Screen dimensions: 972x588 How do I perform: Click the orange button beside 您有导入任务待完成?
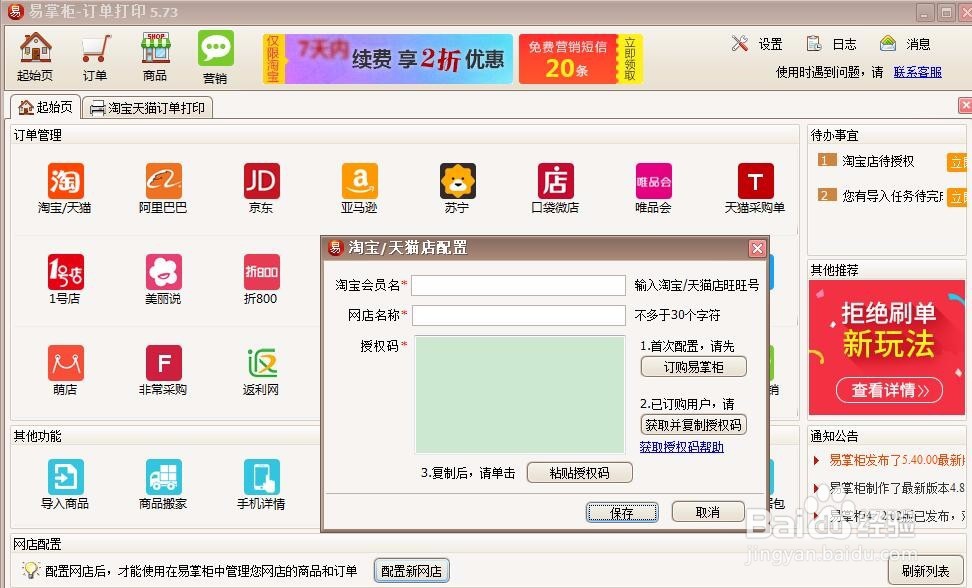tap(957, 197)
